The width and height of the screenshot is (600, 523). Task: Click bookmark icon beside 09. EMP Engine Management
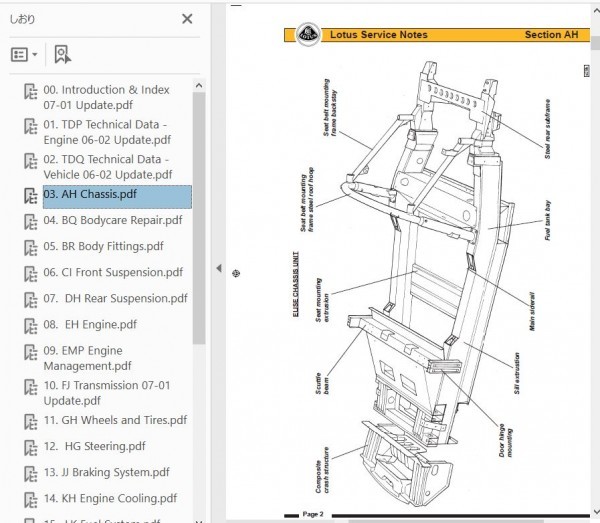[31, 352]
